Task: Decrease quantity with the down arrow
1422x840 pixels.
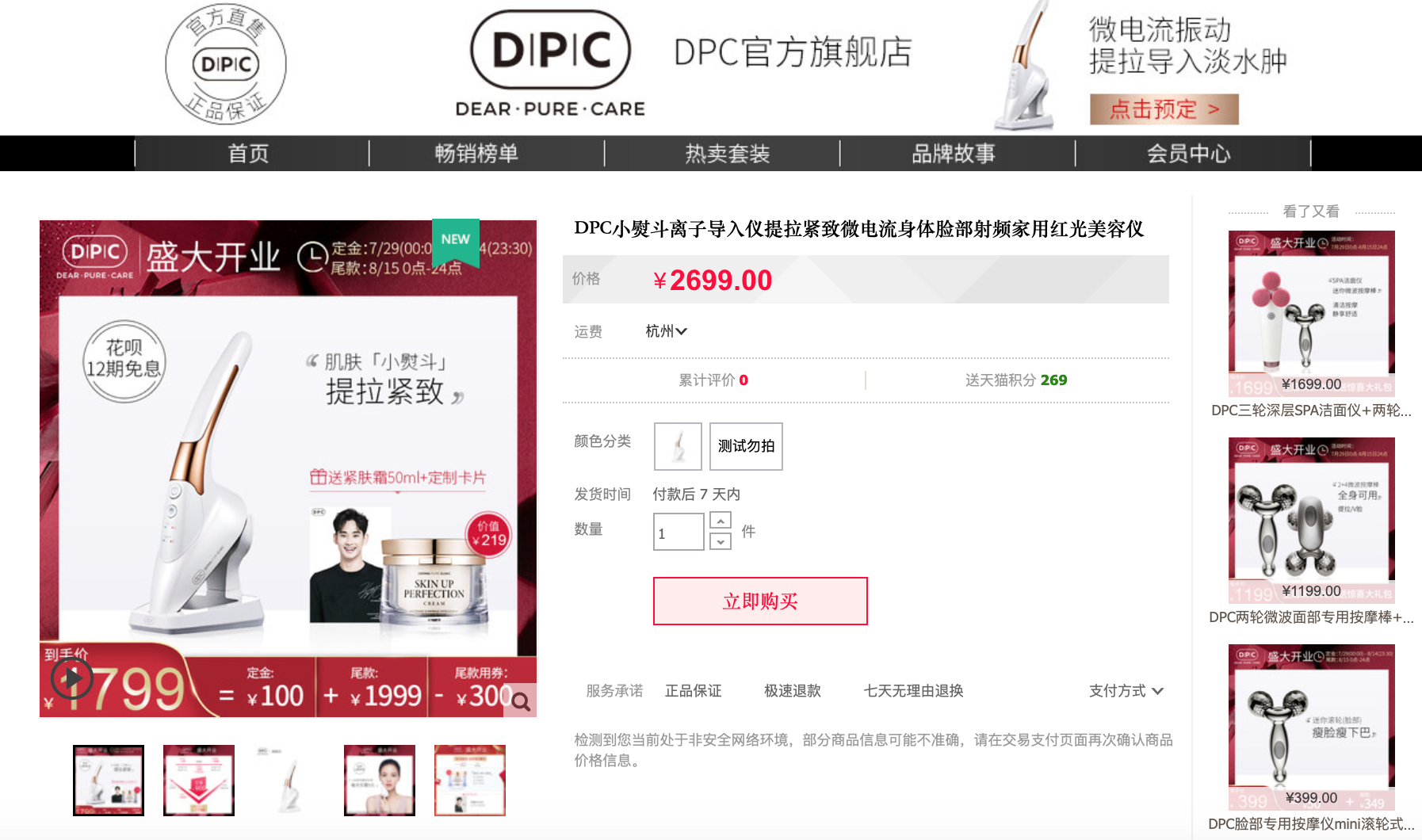Action: click(721, 541)
